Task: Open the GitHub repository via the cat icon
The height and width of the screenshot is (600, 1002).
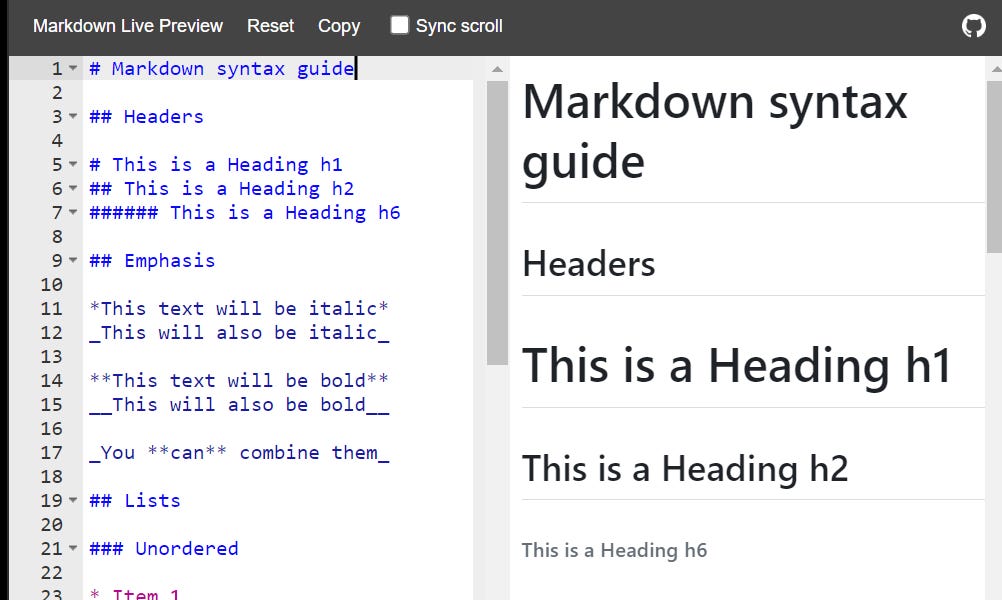Action: (x=973, y=26)
